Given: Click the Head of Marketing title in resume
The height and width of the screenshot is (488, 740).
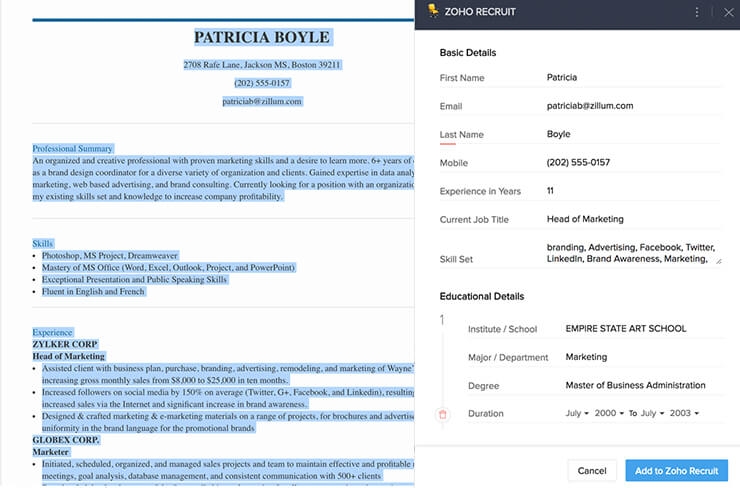Looking at the screenshot, I should click(x=68, y=356).
